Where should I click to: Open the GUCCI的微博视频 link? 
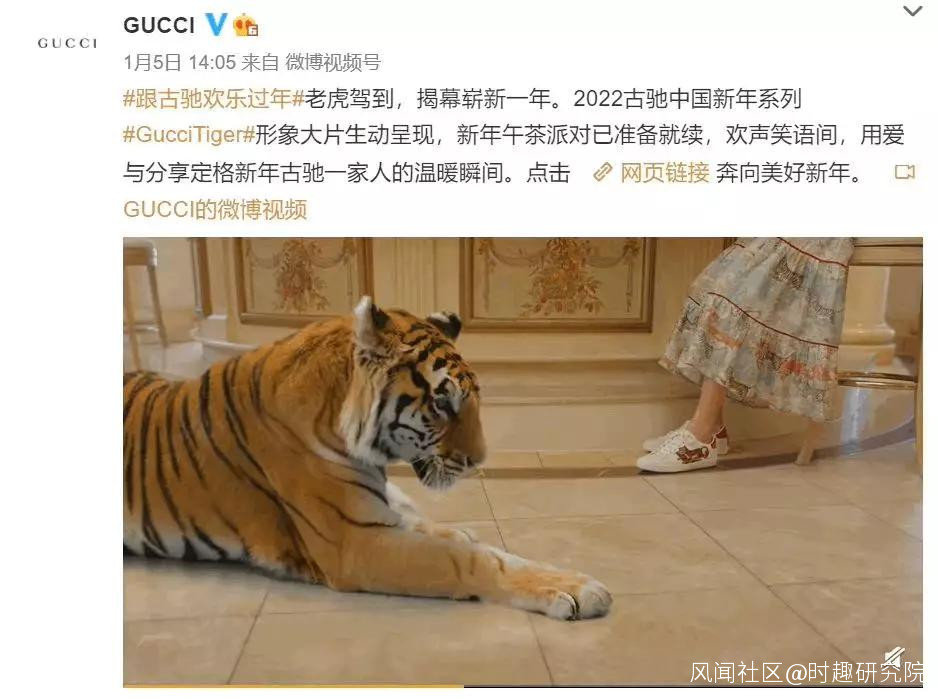215,209
